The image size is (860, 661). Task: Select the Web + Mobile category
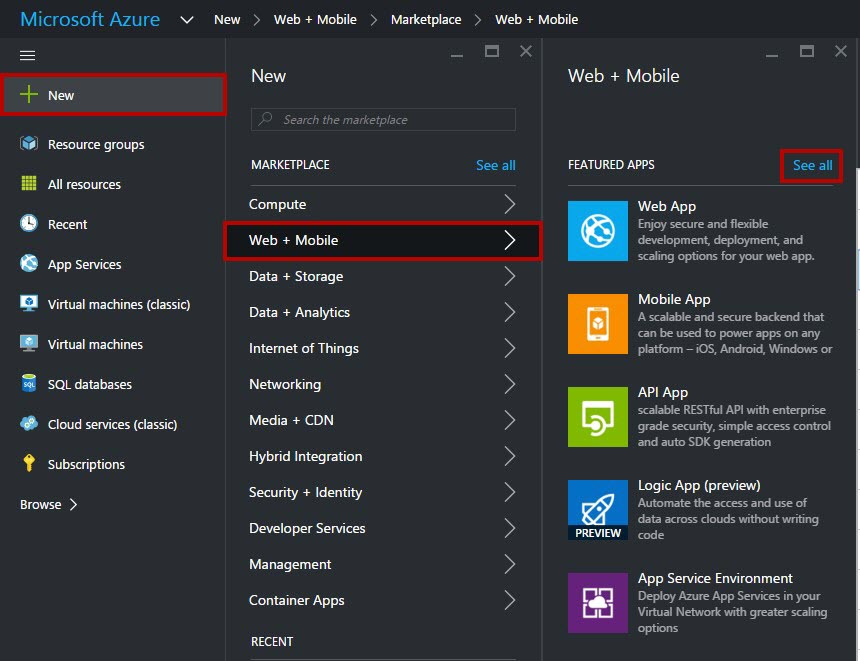tap(383, 240)
